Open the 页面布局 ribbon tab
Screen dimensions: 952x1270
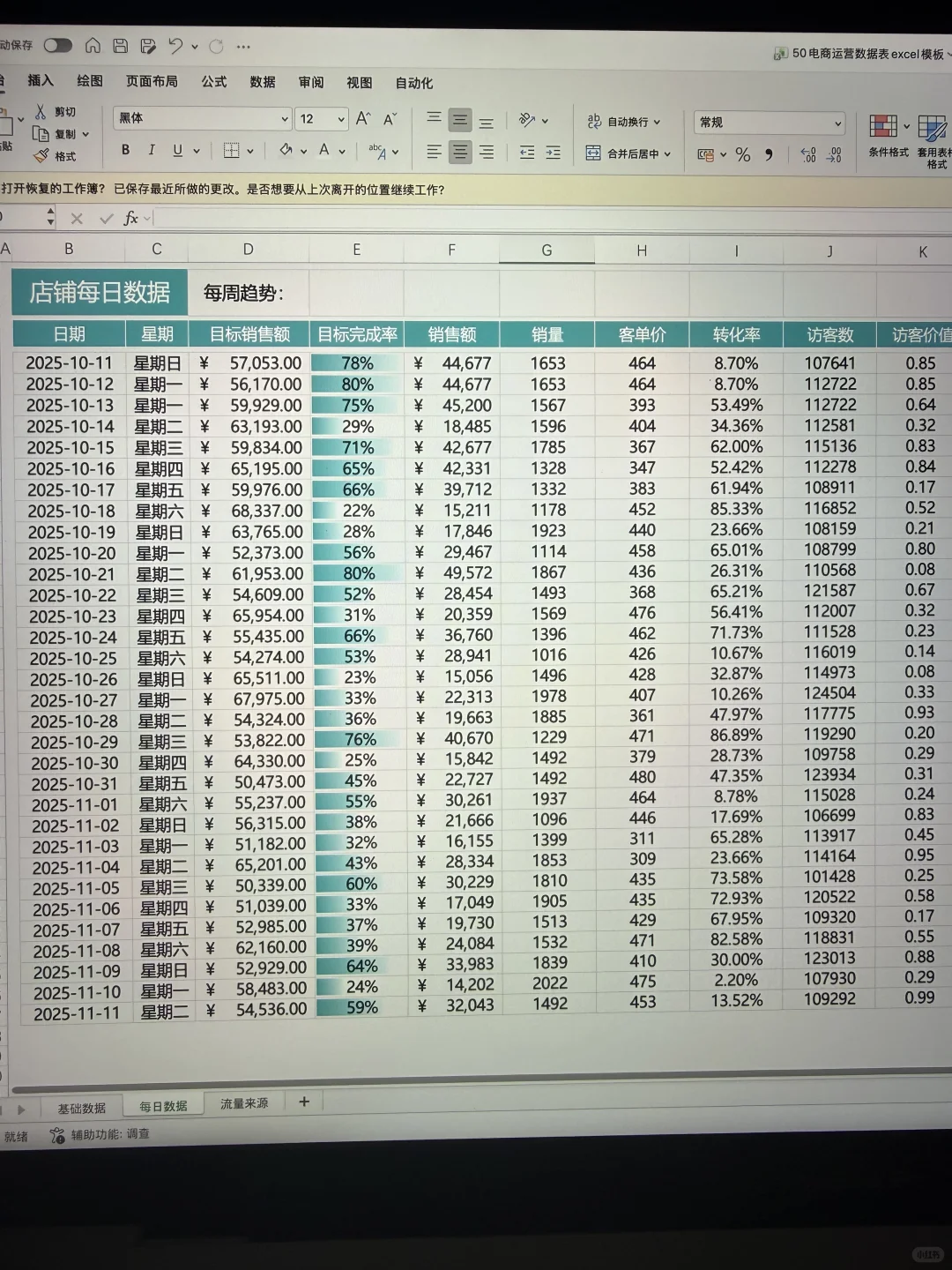(x=152, y=81)
